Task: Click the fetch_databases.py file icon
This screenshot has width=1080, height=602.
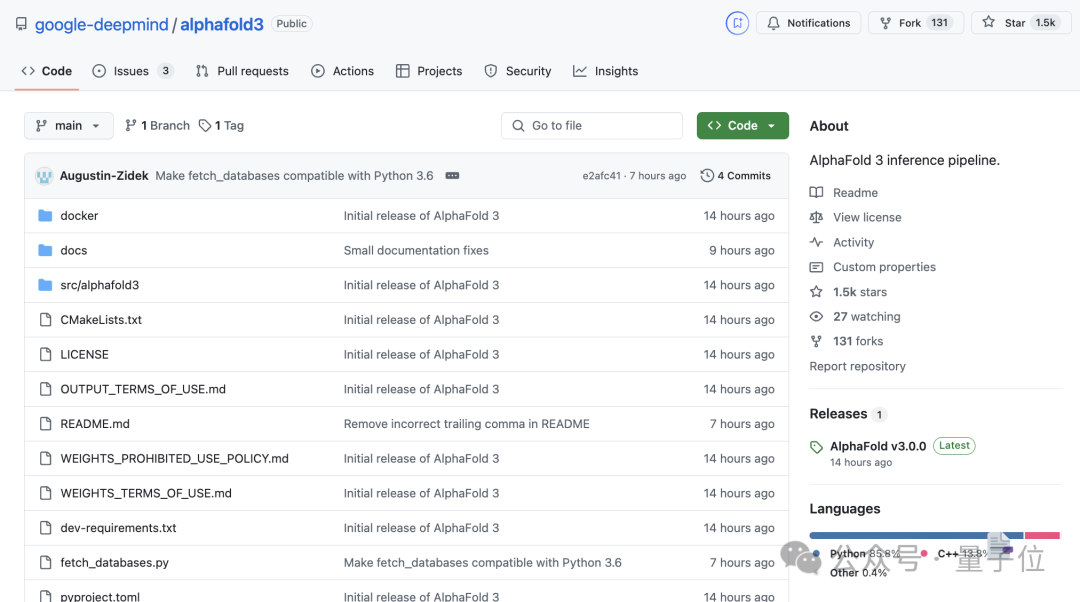Action: pyautogui.click(x=45, y=562)
